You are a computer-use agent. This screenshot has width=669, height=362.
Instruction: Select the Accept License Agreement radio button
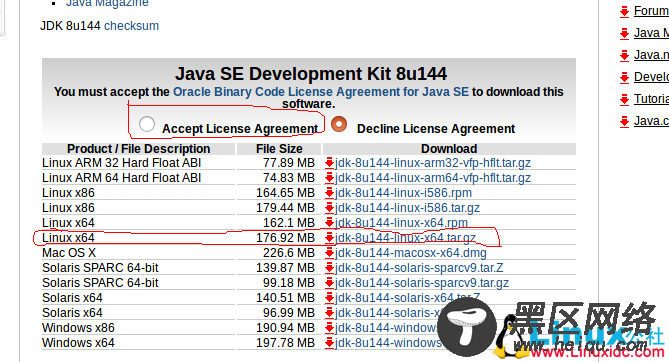[x=147, y=124]
